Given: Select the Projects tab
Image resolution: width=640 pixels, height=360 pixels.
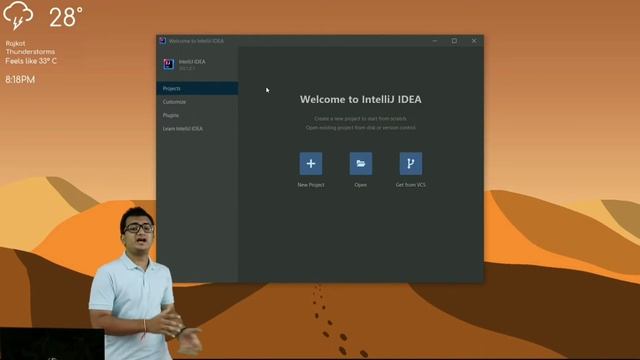Looking at the screenshot, I should (197, 89).
